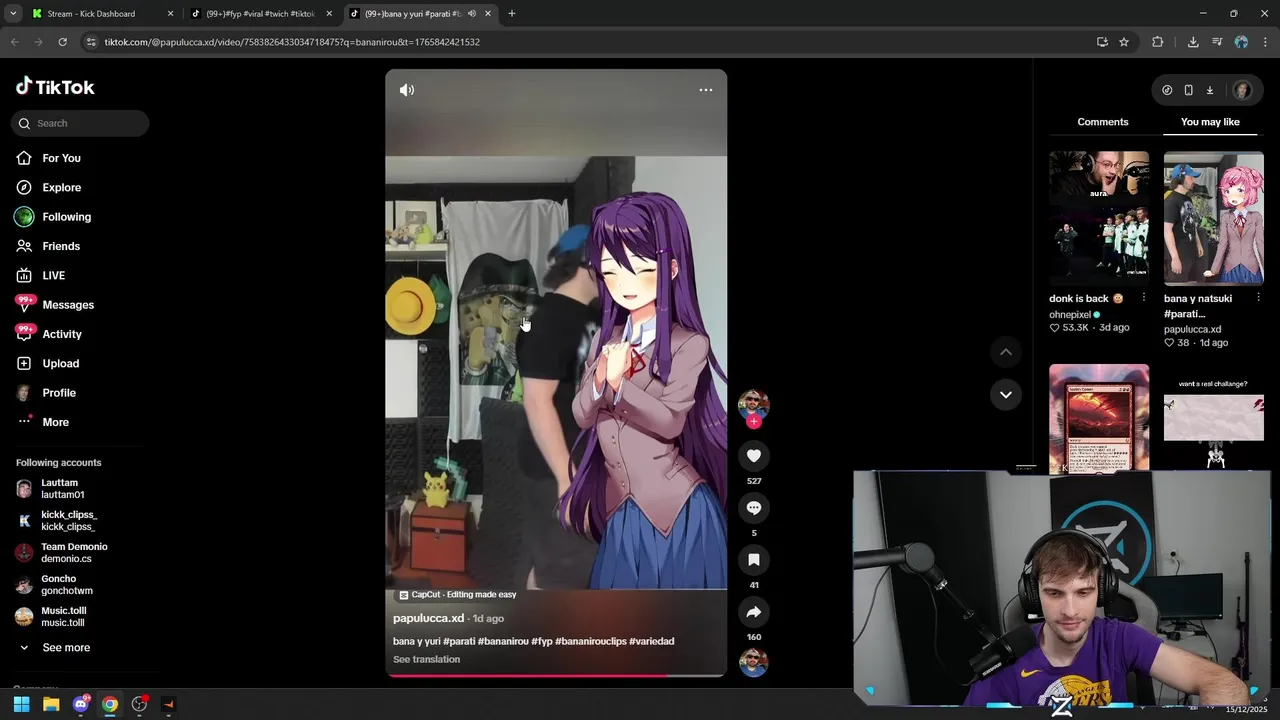The height and width of the screenshot is (720, 1280).
Task: Mute the TikTok video sound
Action: [x=407, y=90]
